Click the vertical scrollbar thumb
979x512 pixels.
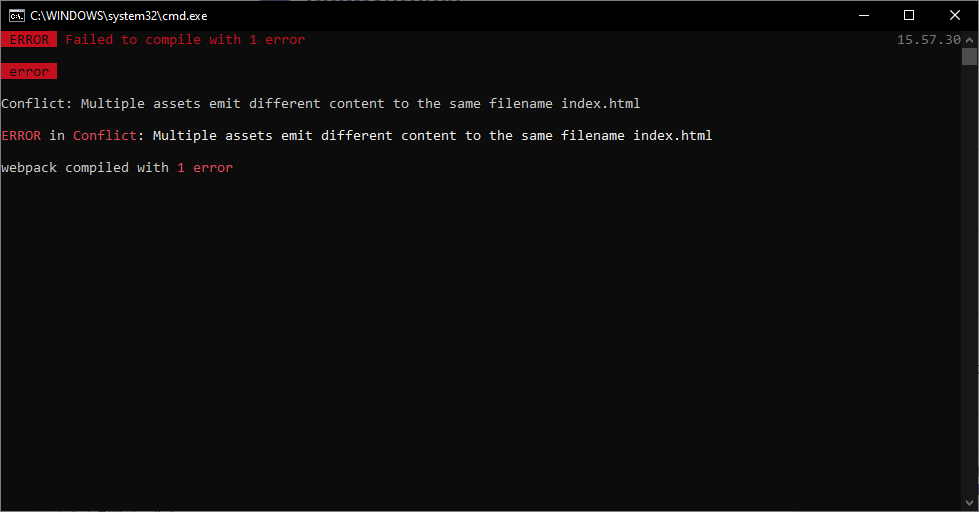tap(969, 57)
